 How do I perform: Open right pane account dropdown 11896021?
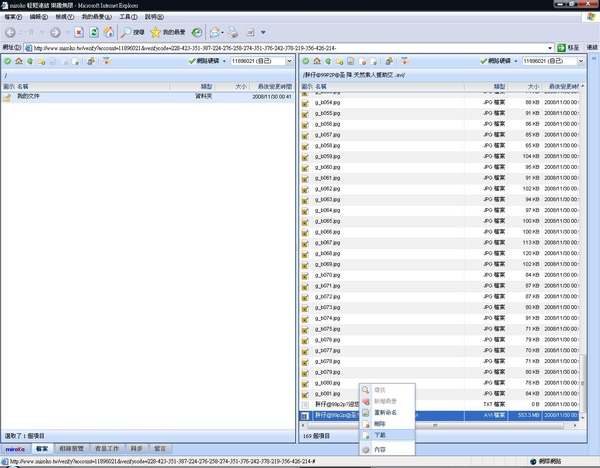point(581,61)
